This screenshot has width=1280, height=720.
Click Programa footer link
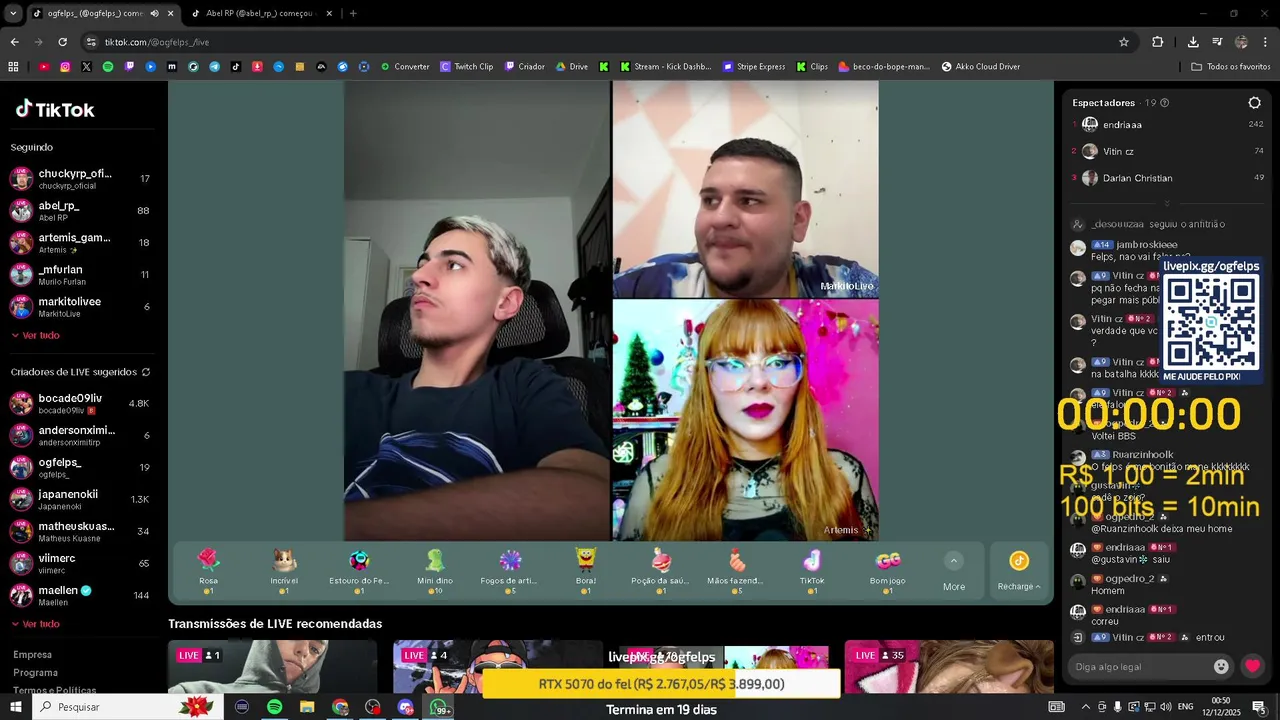[x=35, y=673]
